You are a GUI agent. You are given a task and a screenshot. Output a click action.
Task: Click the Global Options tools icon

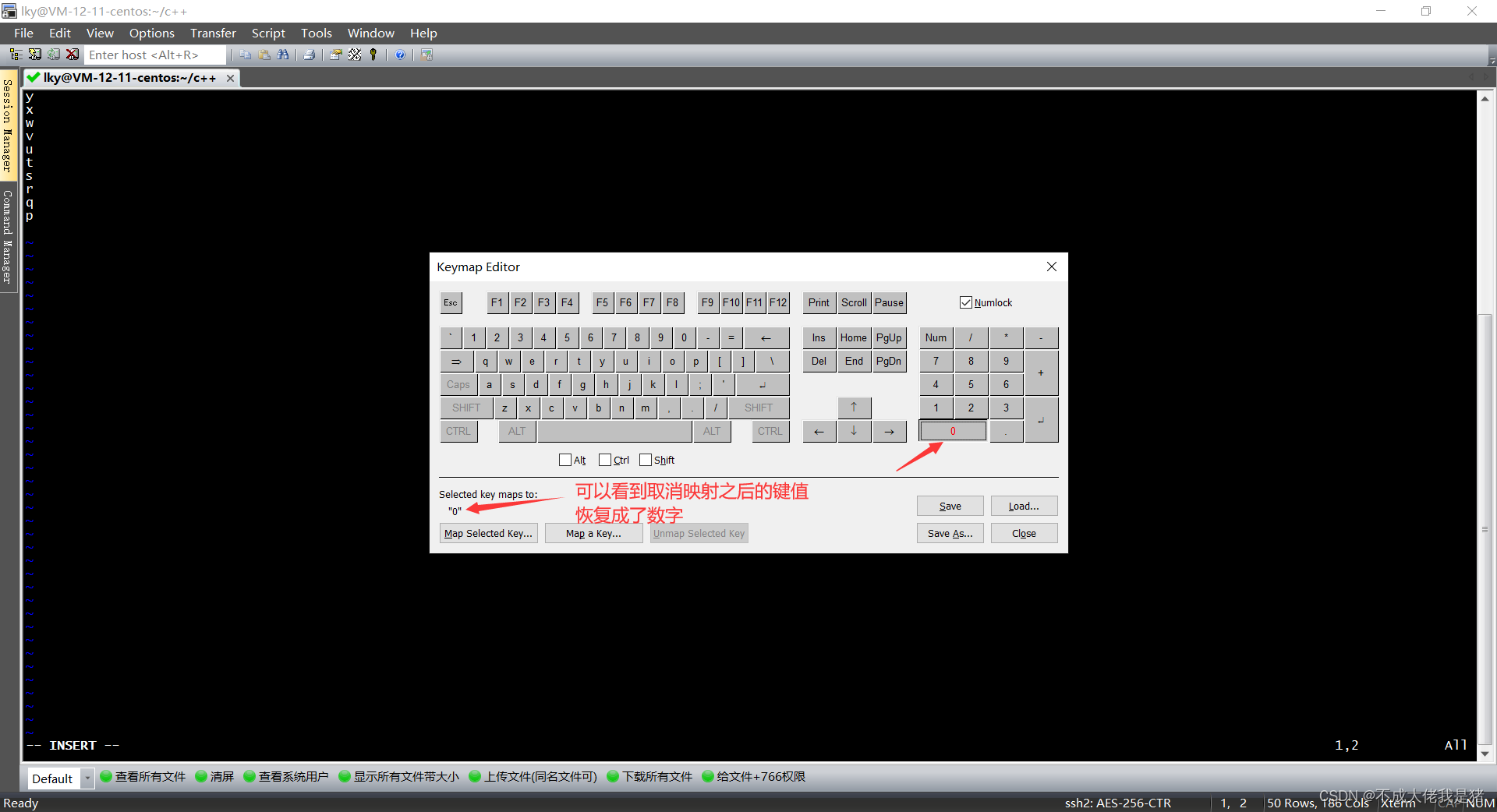tap(355, 55)
